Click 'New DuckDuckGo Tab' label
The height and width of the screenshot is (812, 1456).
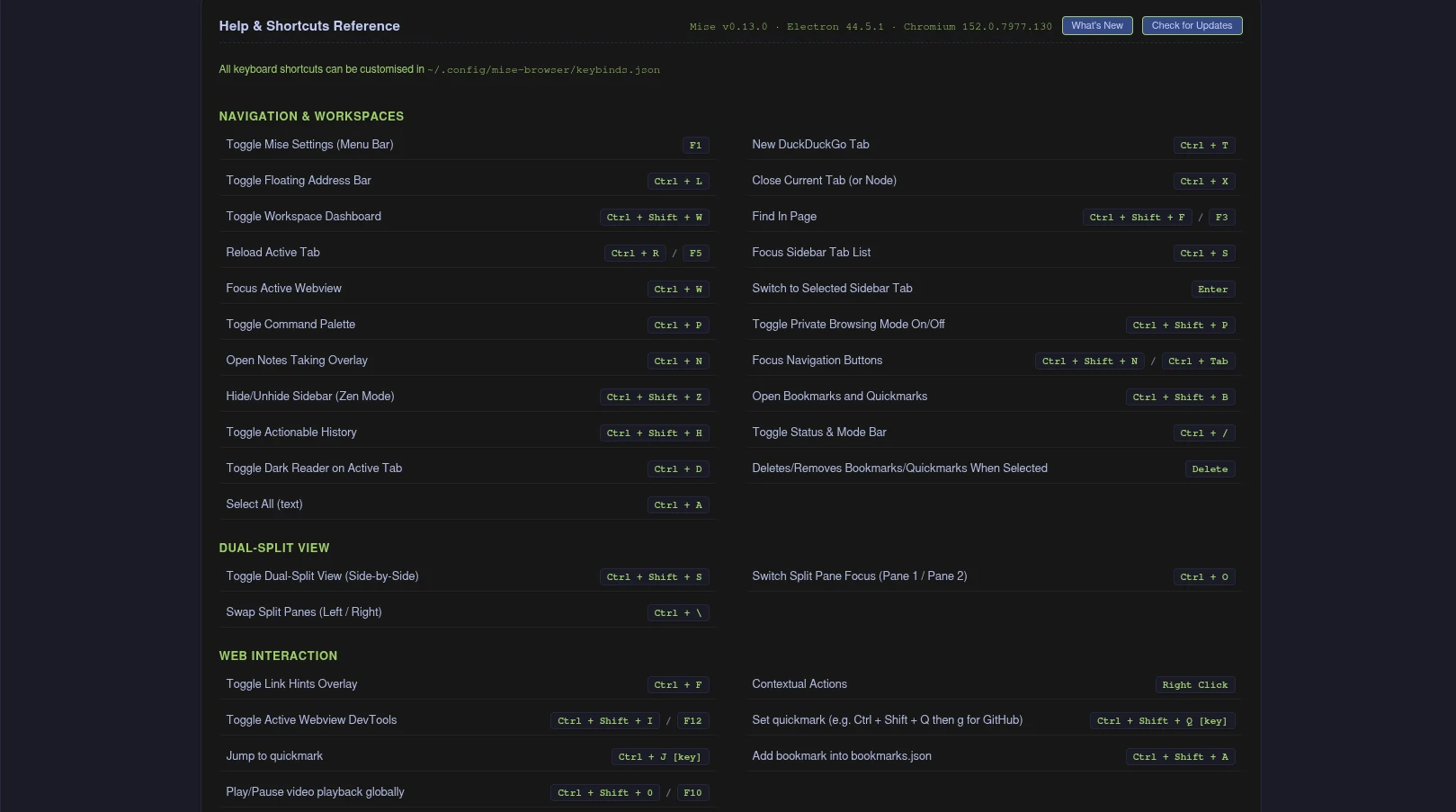click(x=810, y=145)
